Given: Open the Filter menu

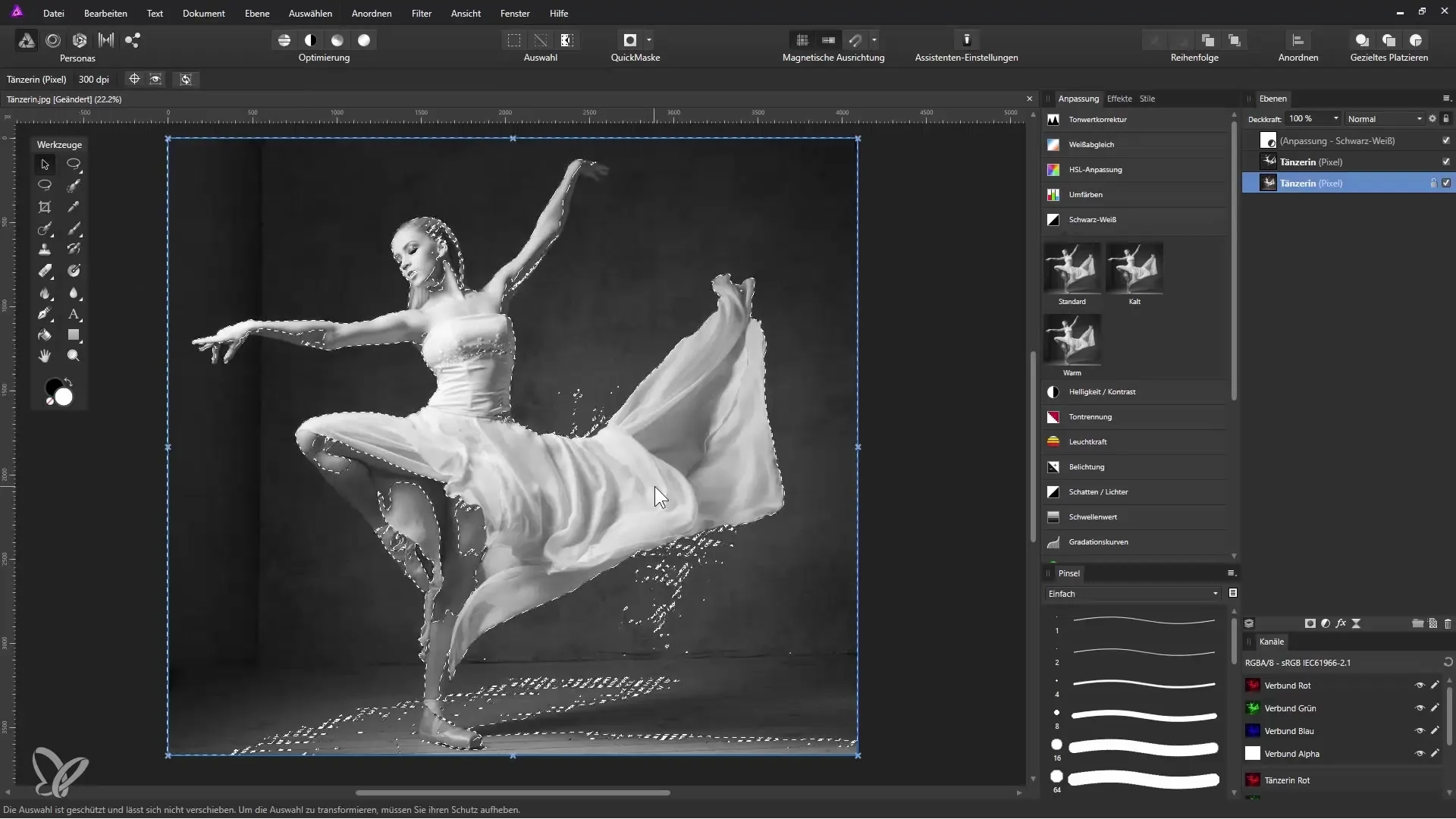Looking at the screenshot, I should coord(422,14).
